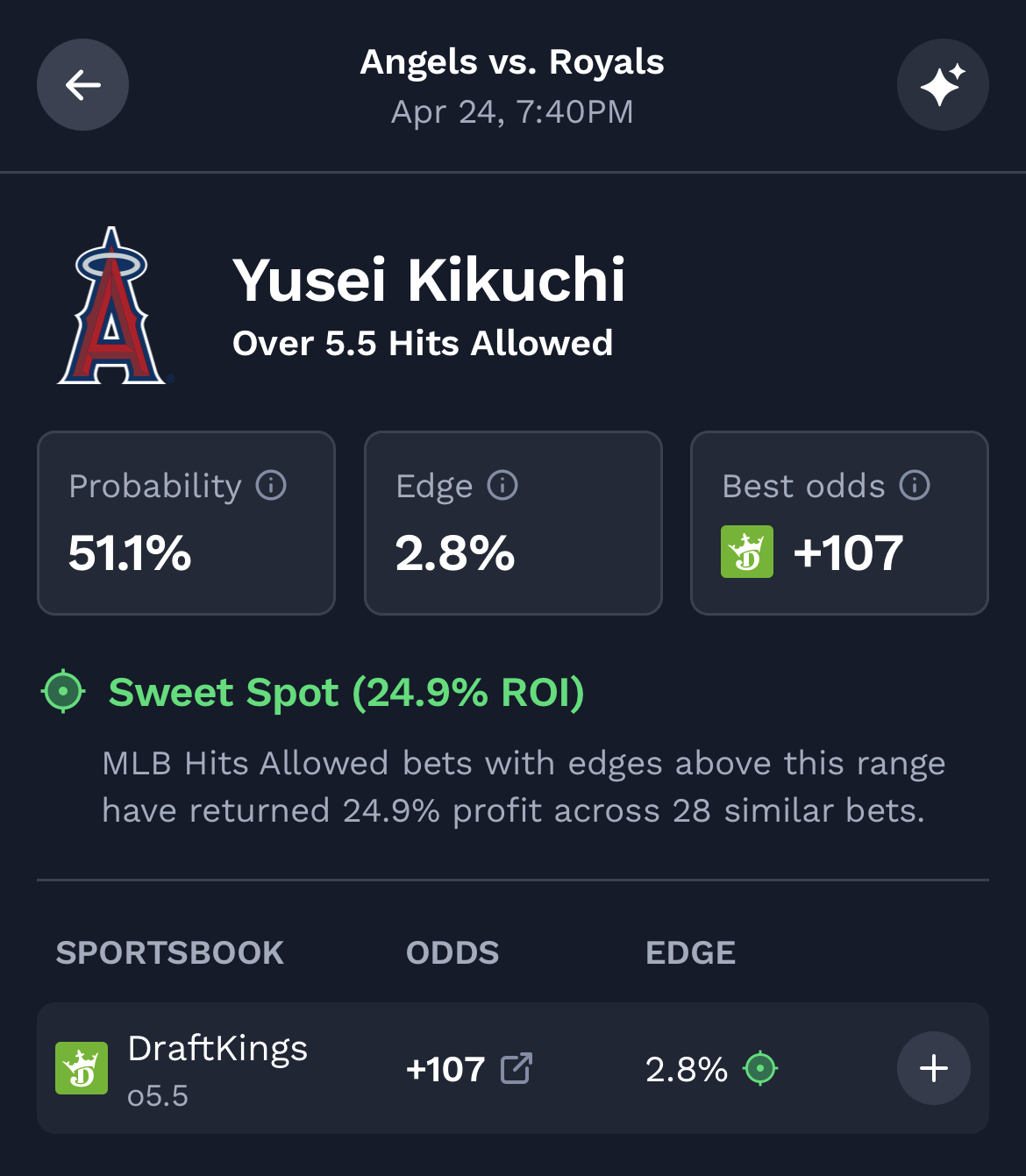Show Best odds info tooltip icon
Image resolution: width=1026 pixels, height=1176 pixels.
click(x=915, y=485)
